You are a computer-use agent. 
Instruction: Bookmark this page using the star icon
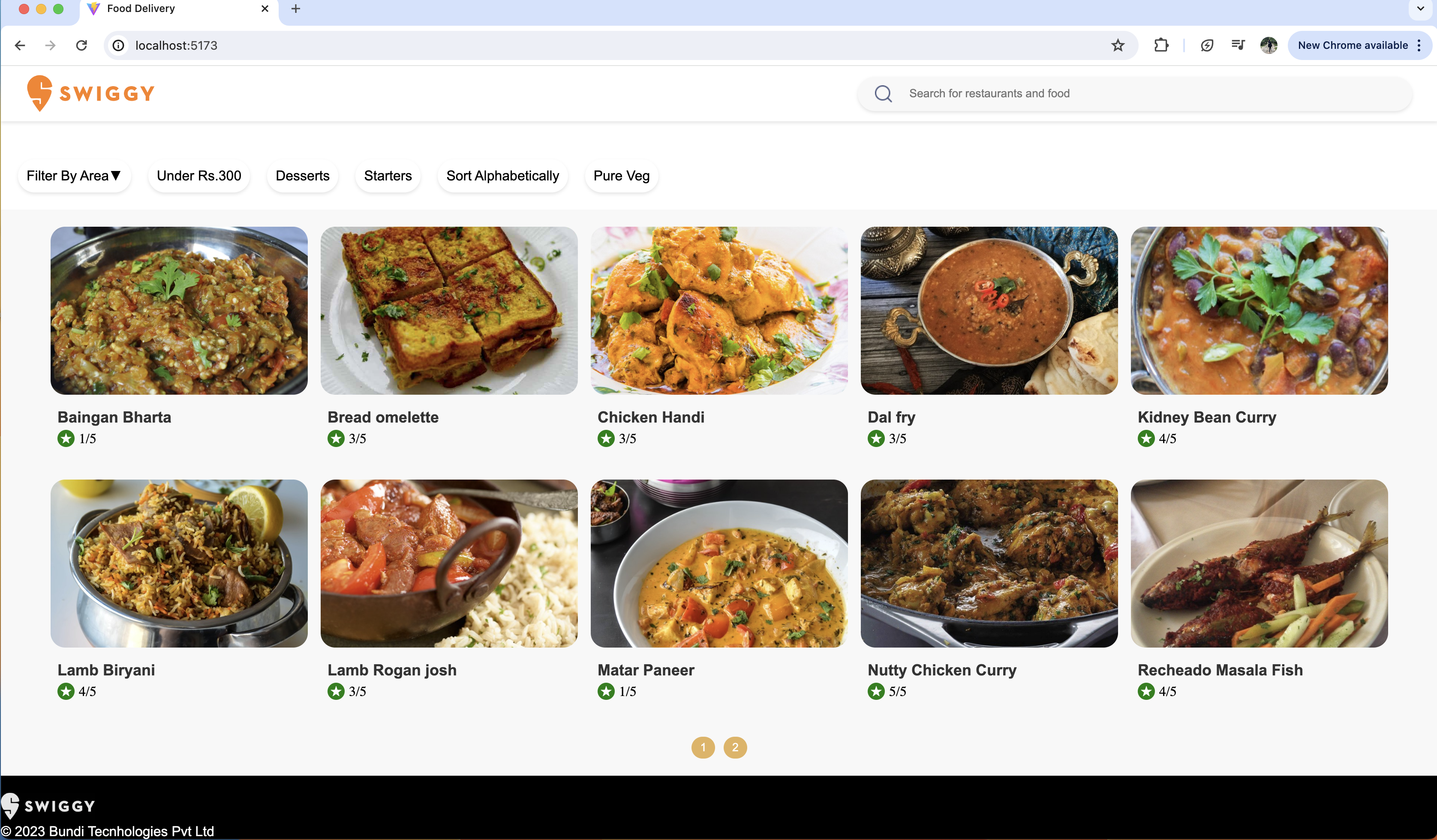tap(1118, 45)
